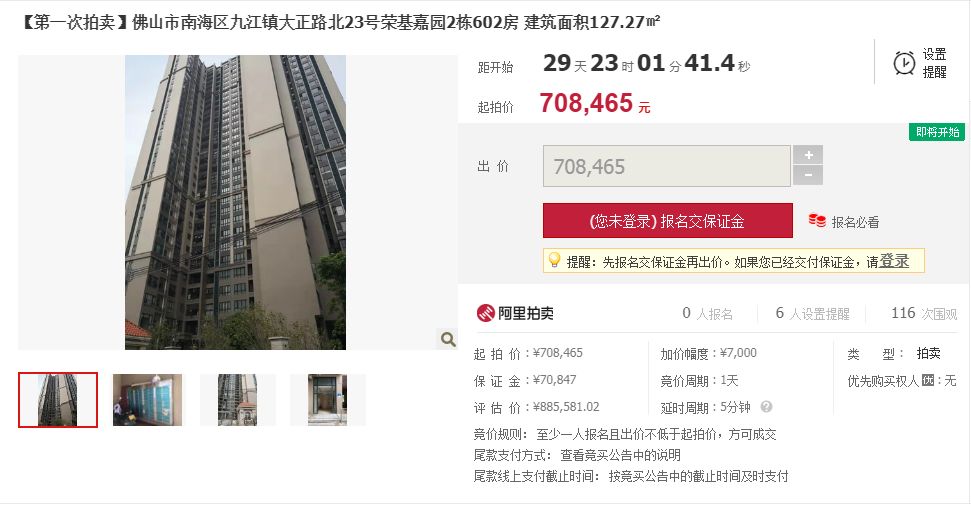Open the 报名必看 link
971x506 pixels.
855,222
